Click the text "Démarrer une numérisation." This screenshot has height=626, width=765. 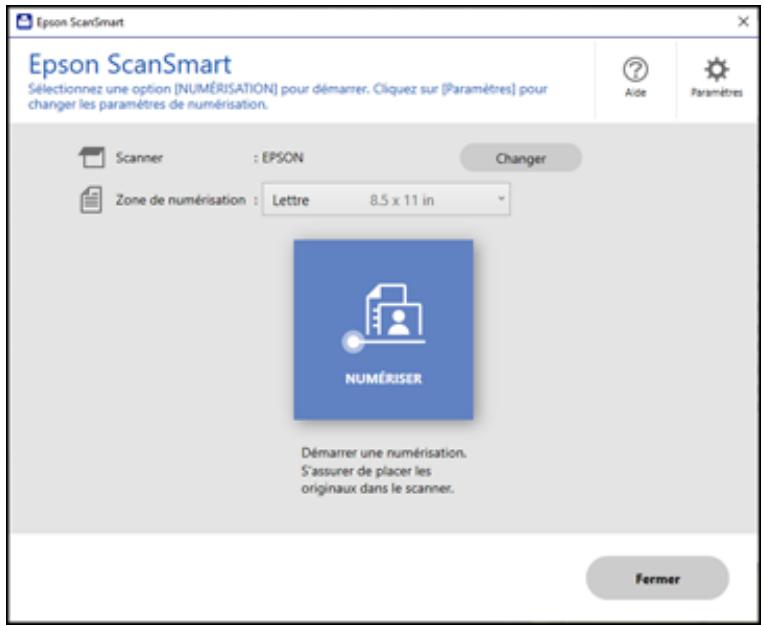(x=383, y=453)
